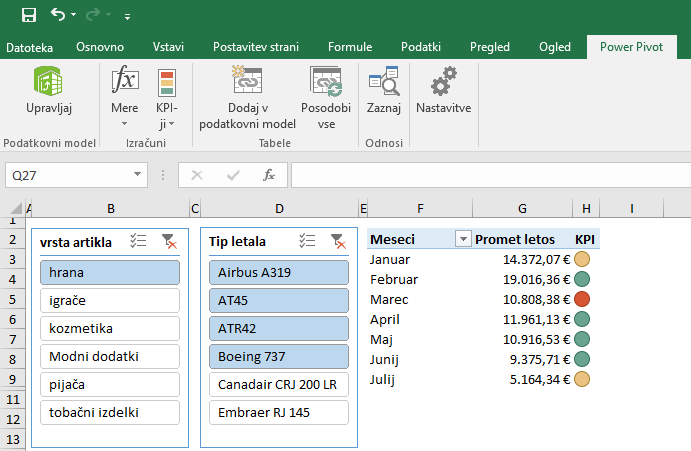Click the greyed-out Redo arrow

point(93,15)
